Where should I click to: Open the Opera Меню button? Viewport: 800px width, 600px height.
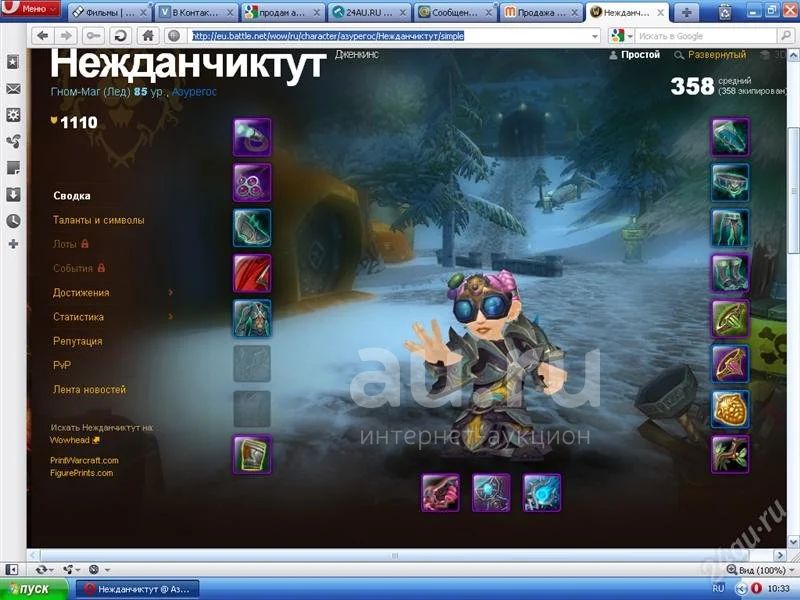coord(31,9)
